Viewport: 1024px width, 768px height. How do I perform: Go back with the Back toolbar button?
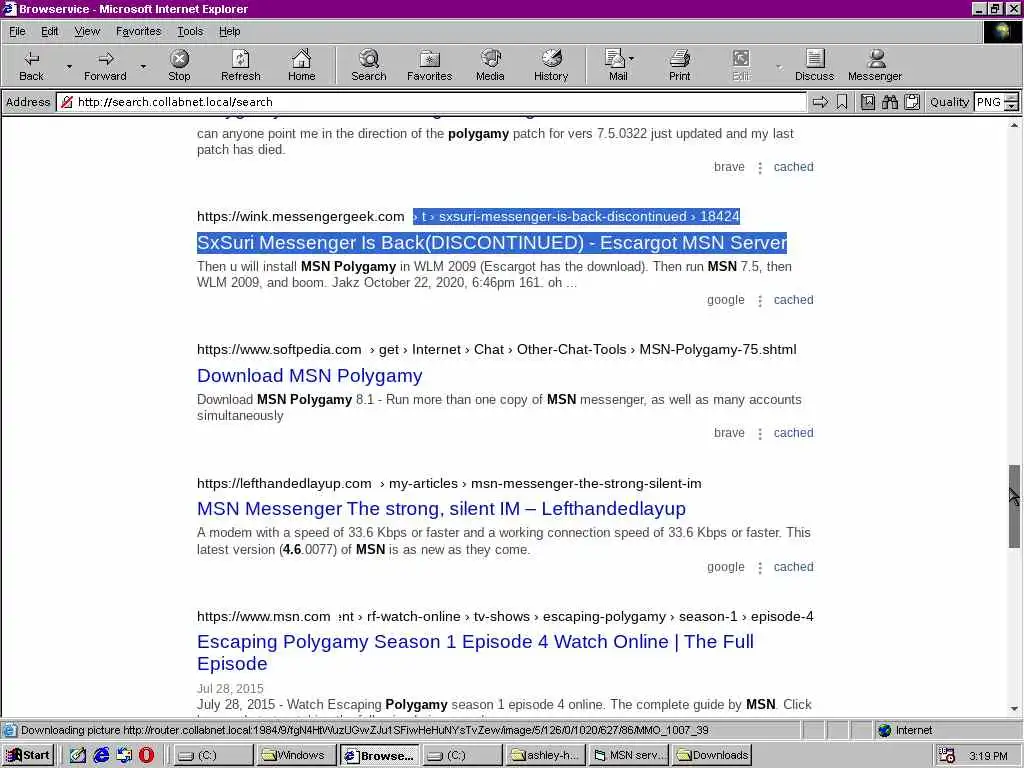tap(31, 65)
